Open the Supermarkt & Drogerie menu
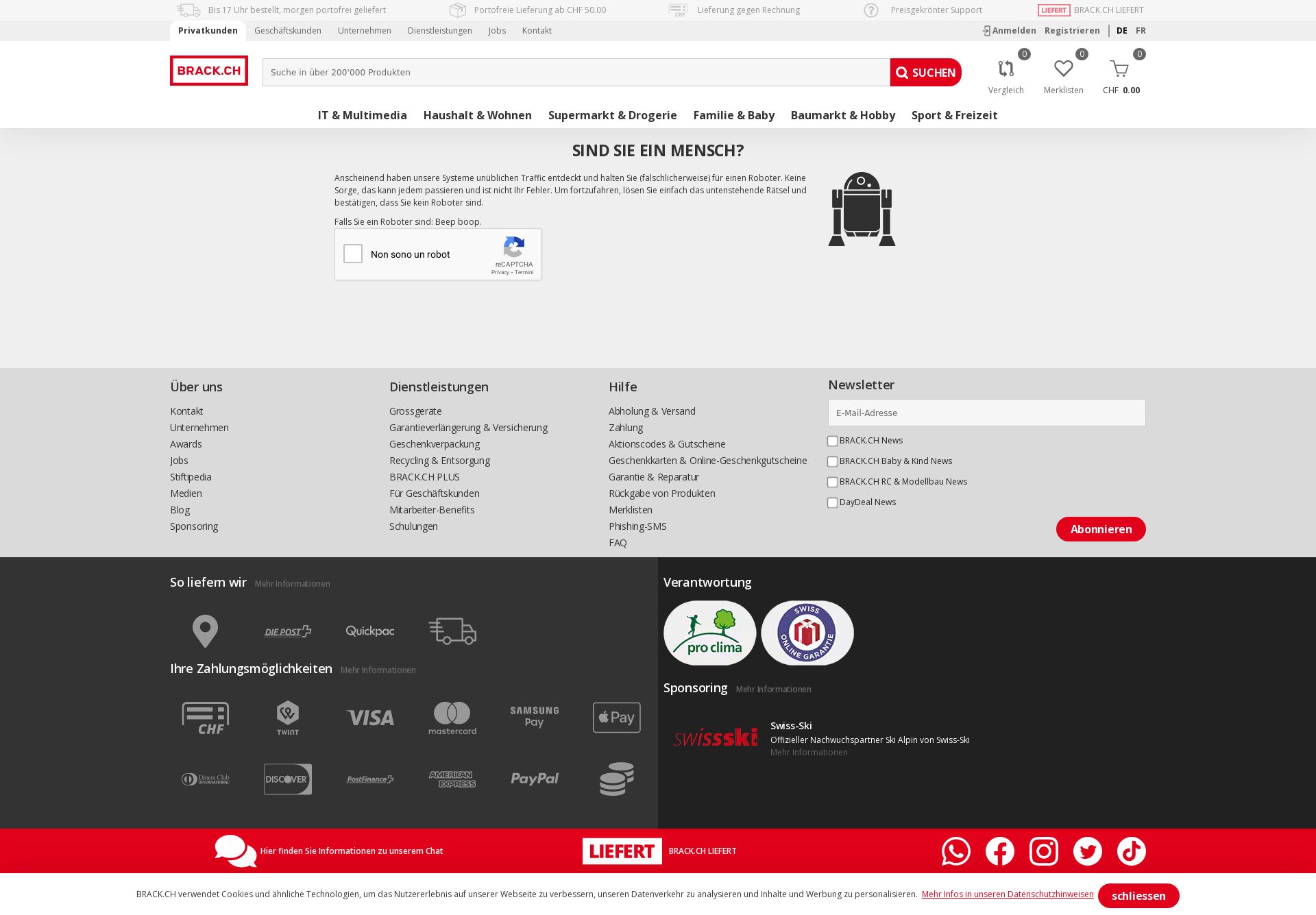This screenshot has width=1316, height=915. click(x=613, y=115)
